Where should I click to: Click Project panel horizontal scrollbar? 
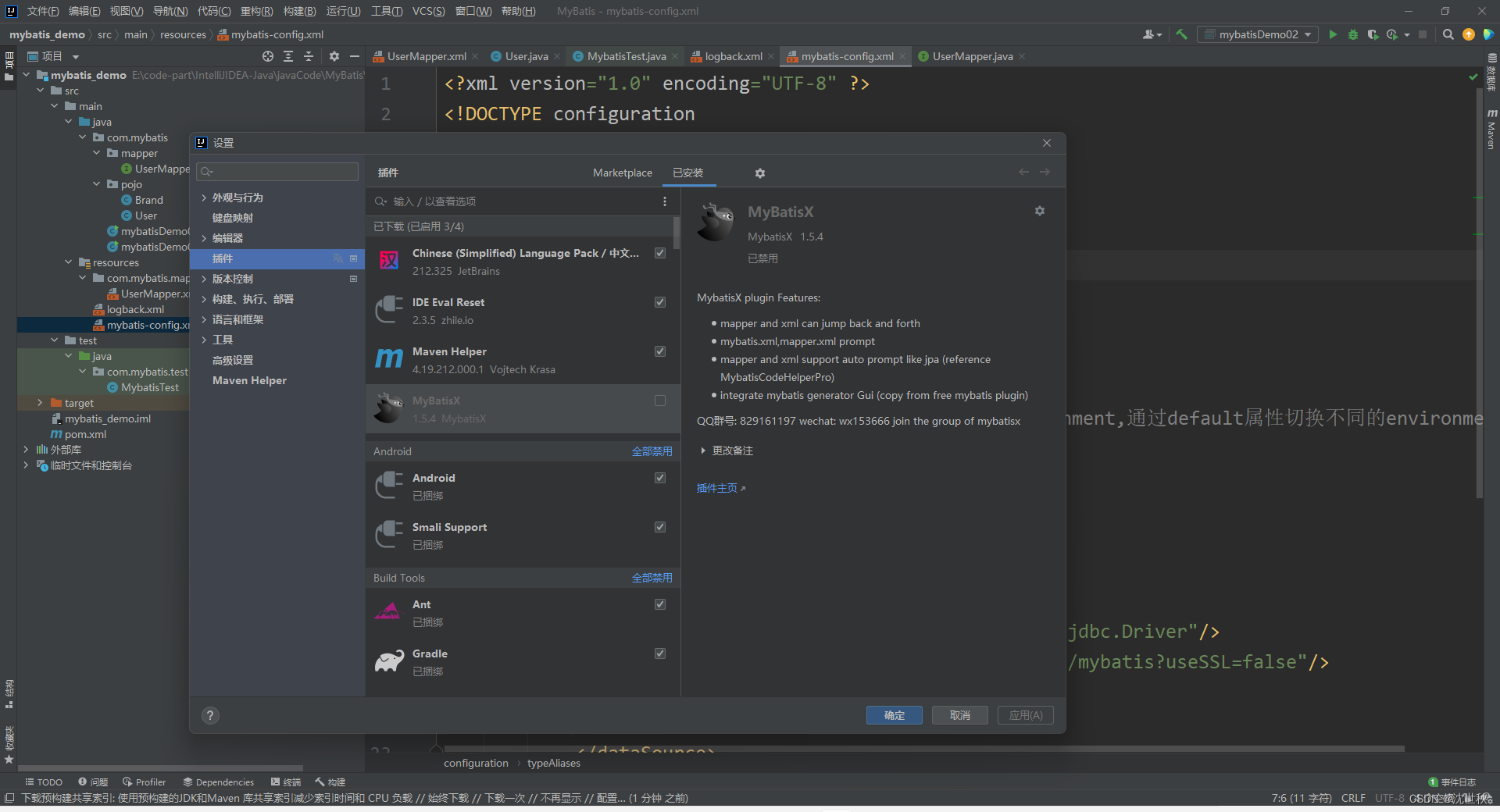pos(160,768)
